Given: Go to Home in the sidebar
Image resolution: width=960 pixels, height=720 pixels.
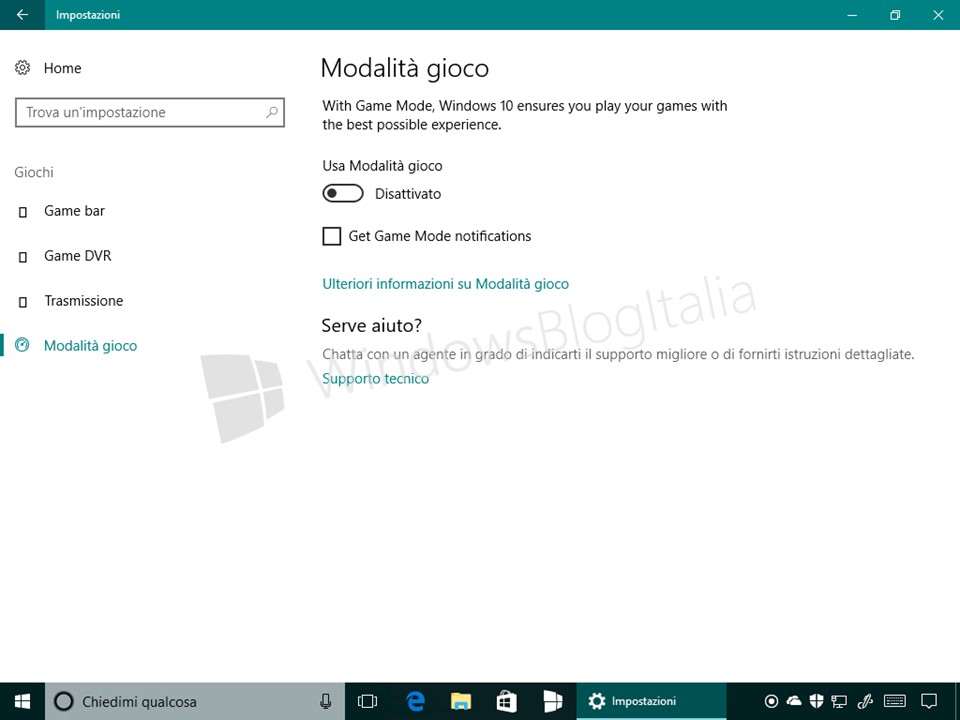Looking at the screenshot, I should 62,68.
